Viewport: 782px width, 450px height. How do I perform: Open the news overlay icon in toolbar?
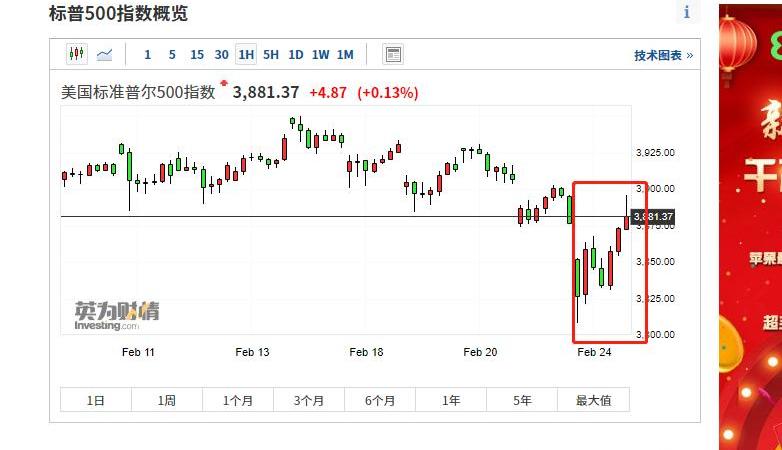click(x=393, y=55)
